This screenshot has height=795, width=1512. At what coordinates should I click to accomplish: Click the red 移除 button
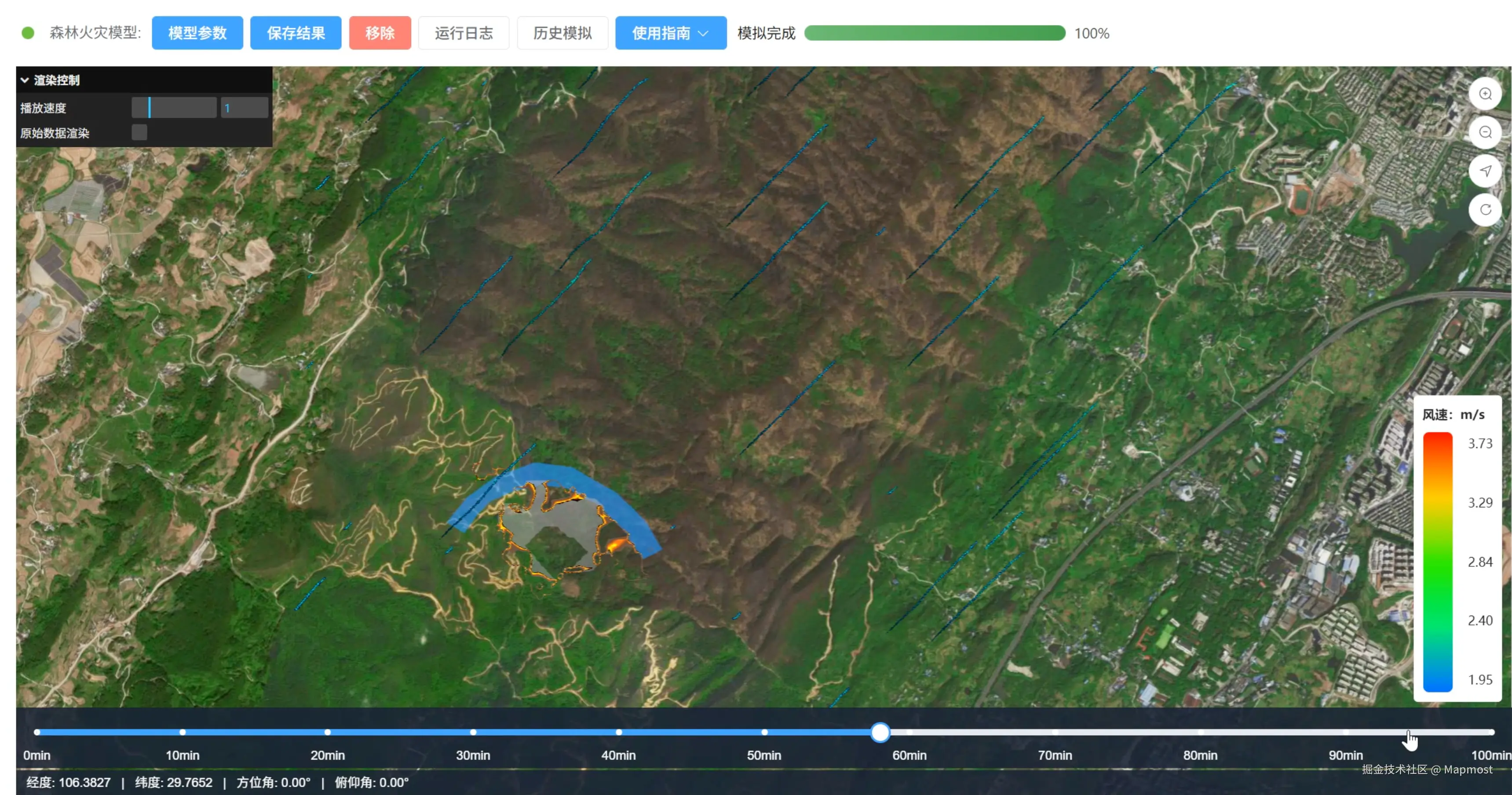[x=380, y=33]
